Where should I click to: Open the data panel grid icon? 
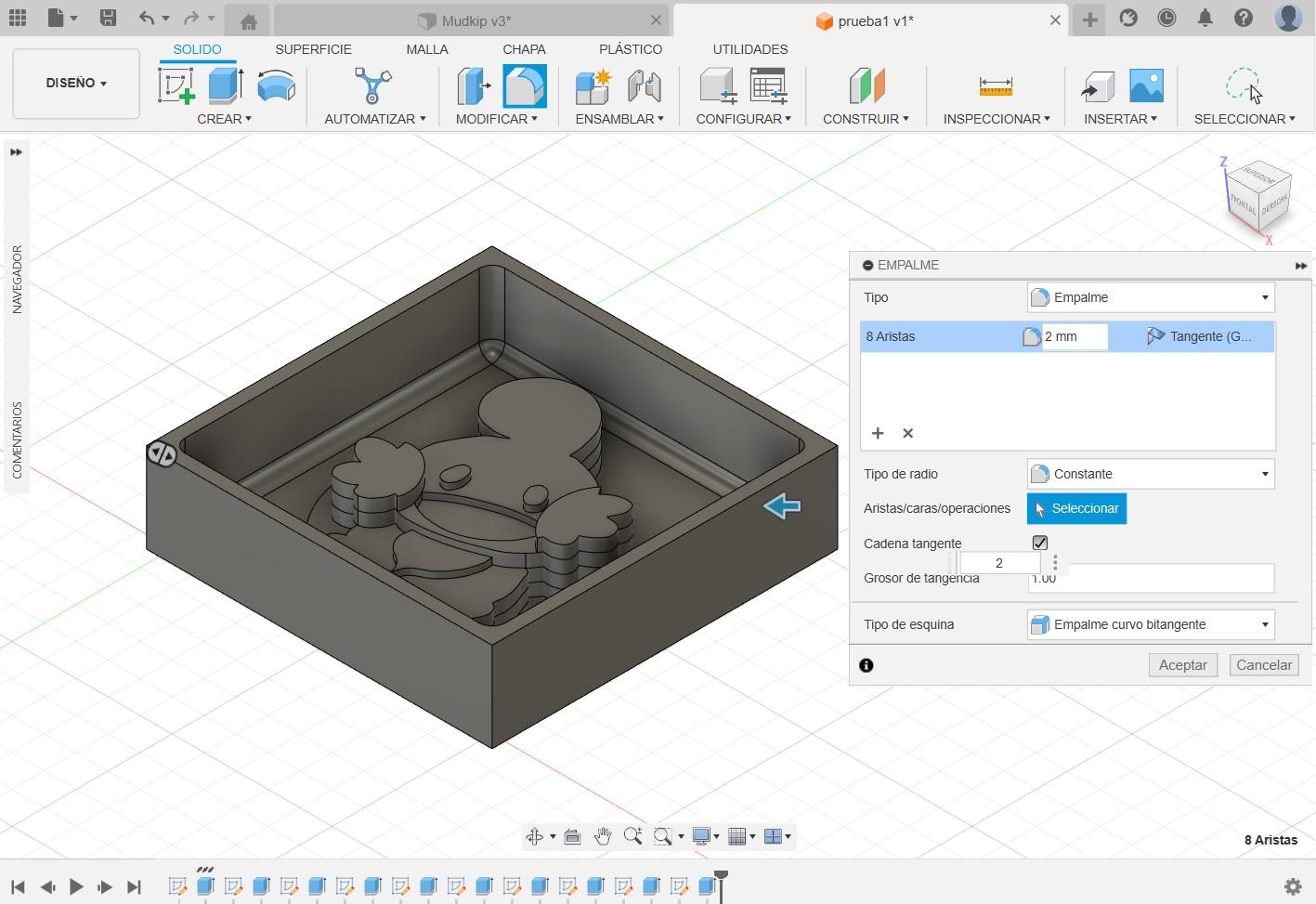point(18,18)
